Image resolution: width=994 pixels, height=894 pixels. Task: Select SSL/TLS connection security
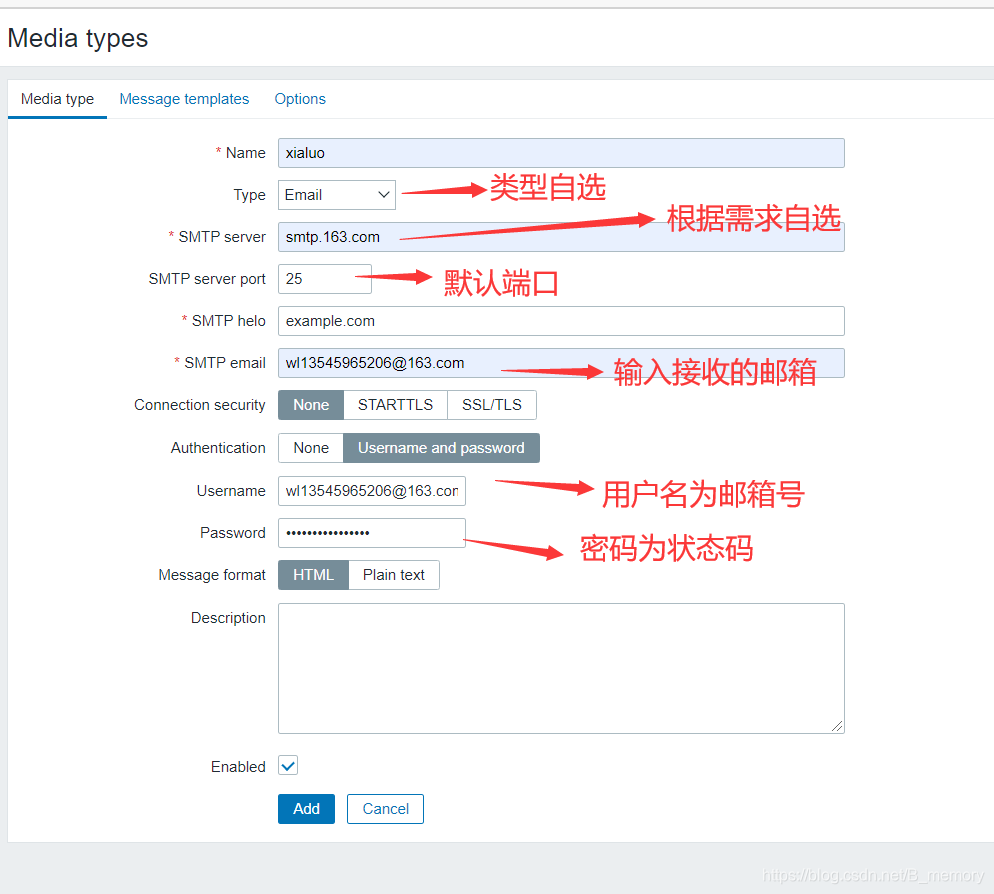tap(492, 405)
